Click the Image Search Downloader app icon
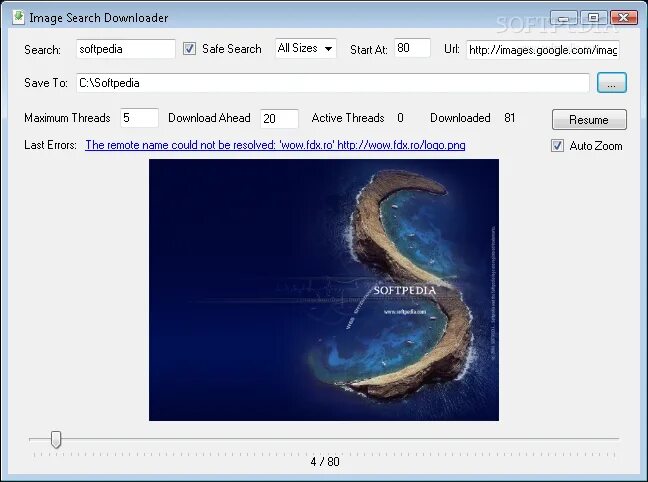 coord(18,17)
